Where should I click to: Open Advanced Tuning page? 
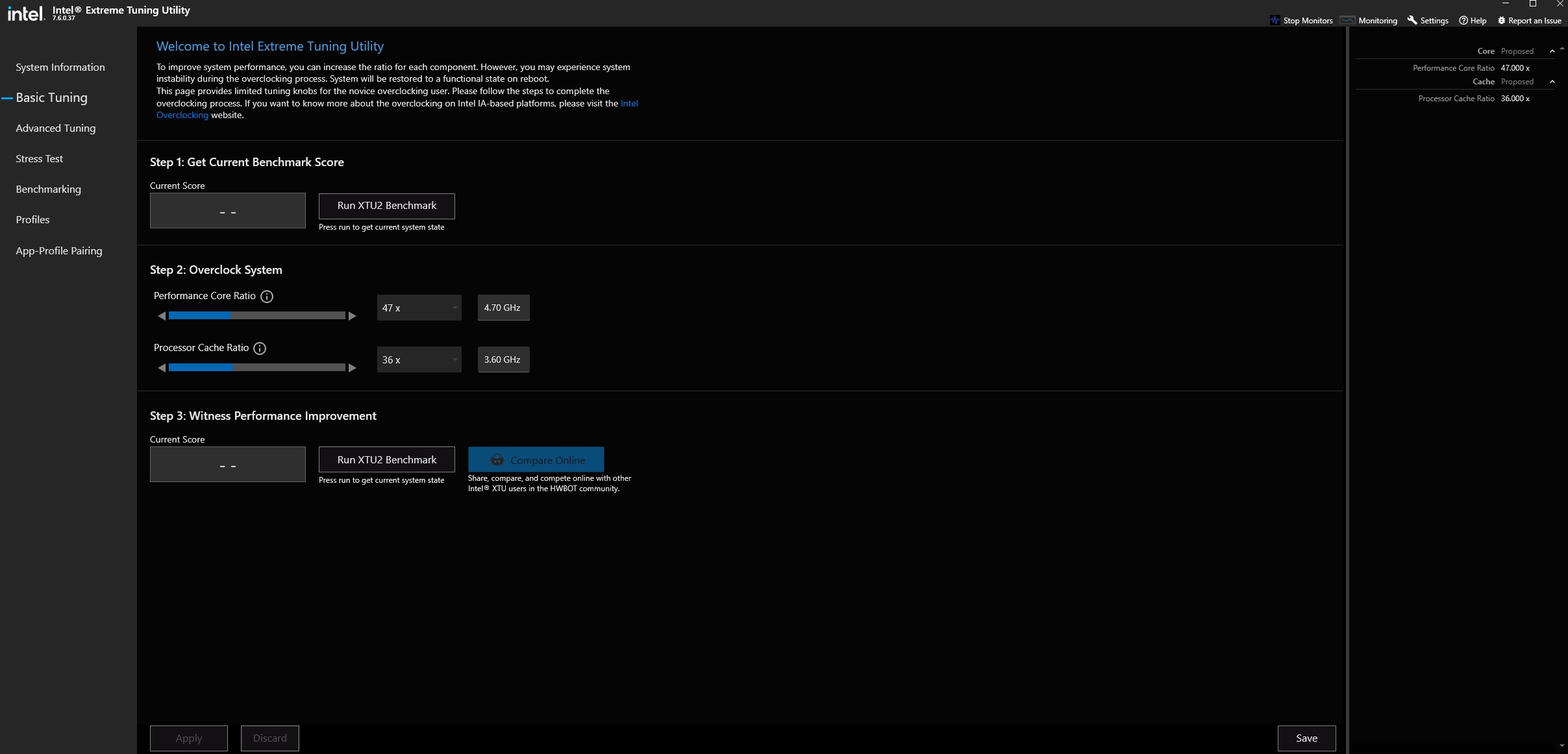56,128
